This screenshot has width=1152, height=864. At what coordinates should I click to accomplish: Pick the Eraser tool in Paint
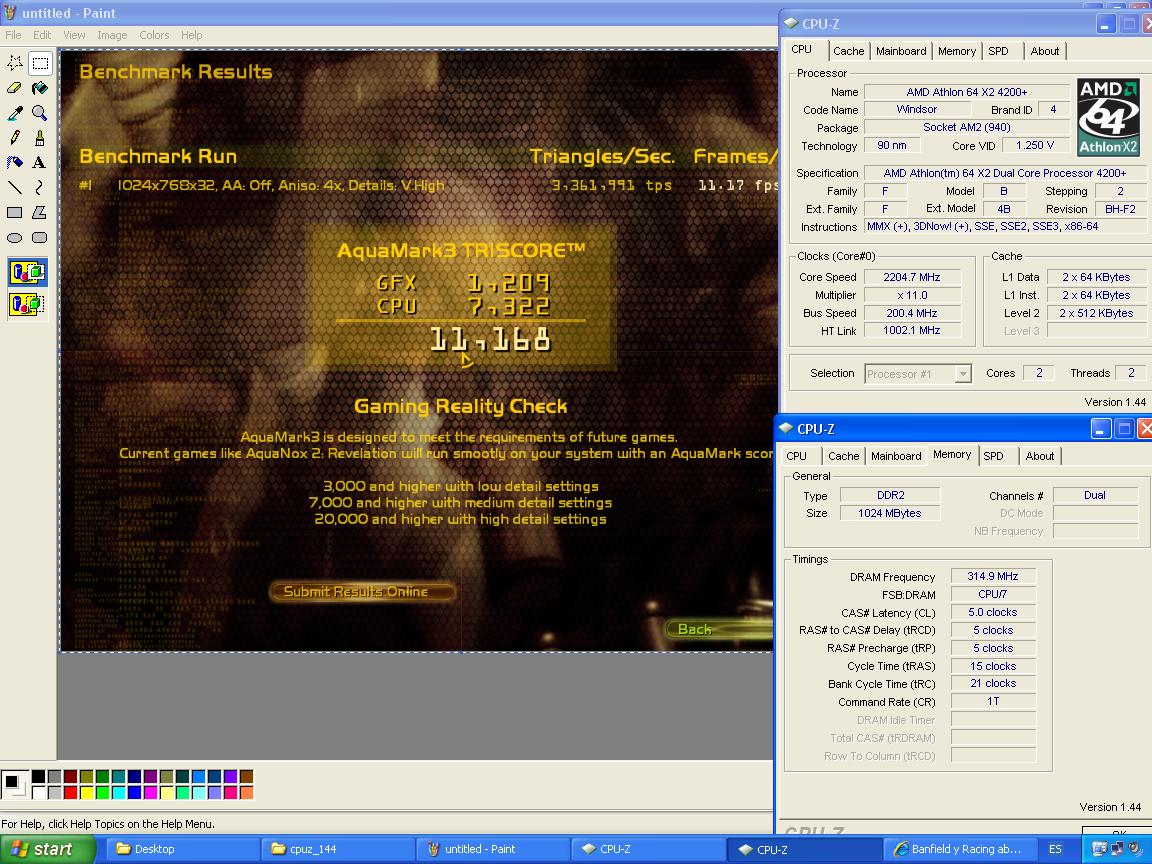pos(15,88)
